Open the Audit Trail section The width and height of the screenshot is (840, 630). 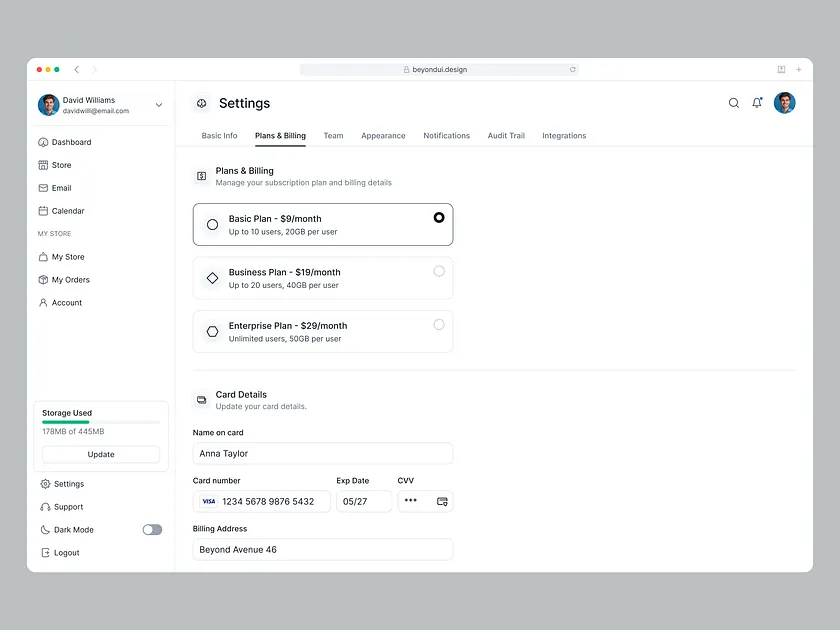click(506, 135)
